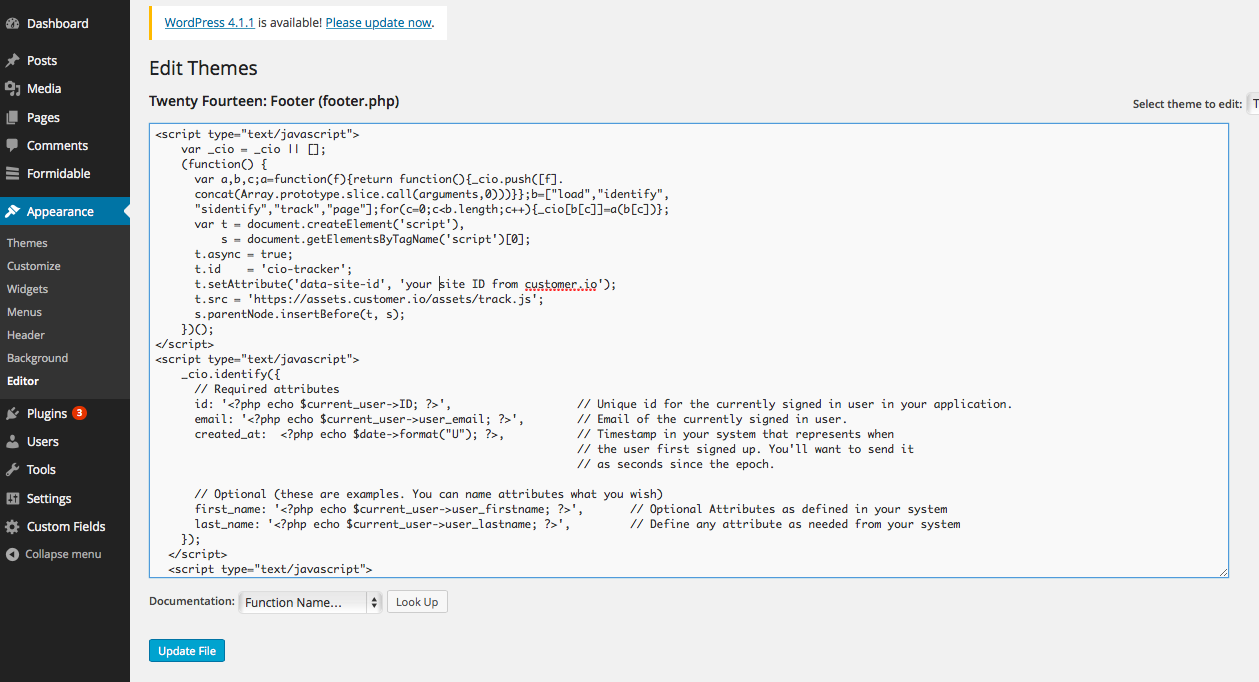Viewport: 1259px width, 682px height.
Task: Click the _cio.identify({ code line
Action: (230, 374)
